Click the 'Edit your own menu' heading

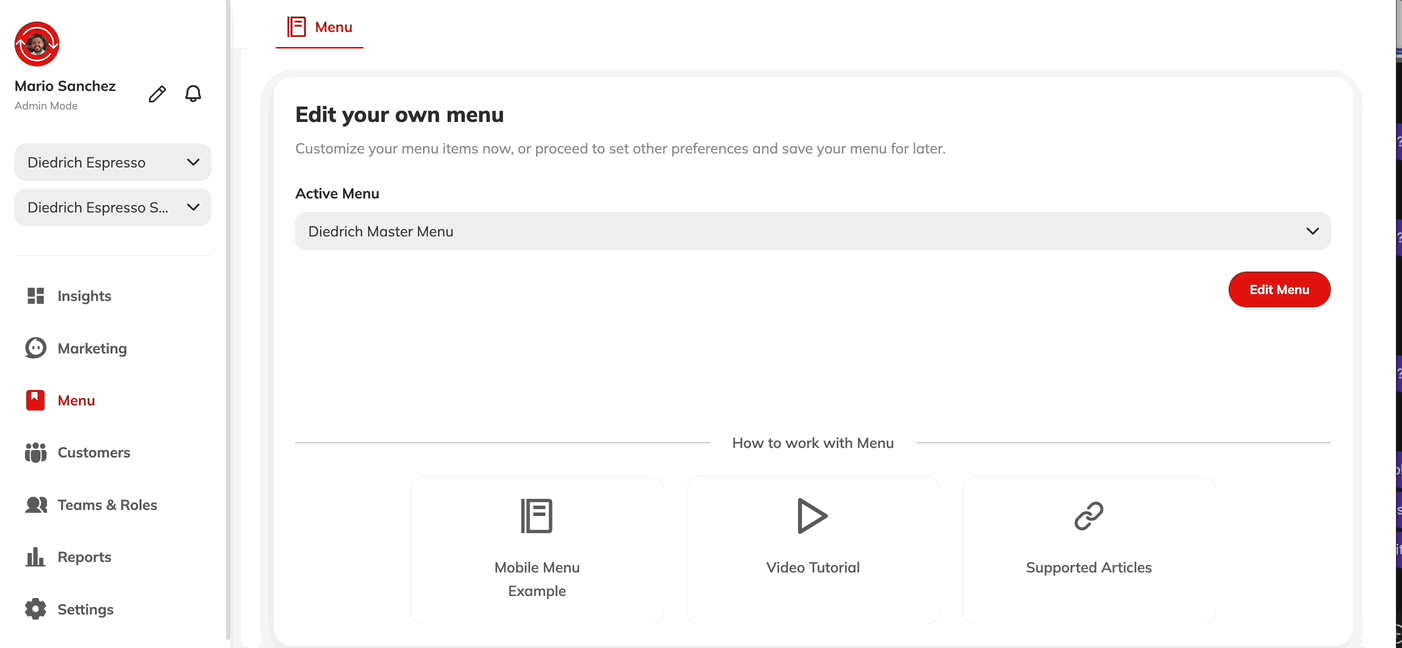[399, 115]
